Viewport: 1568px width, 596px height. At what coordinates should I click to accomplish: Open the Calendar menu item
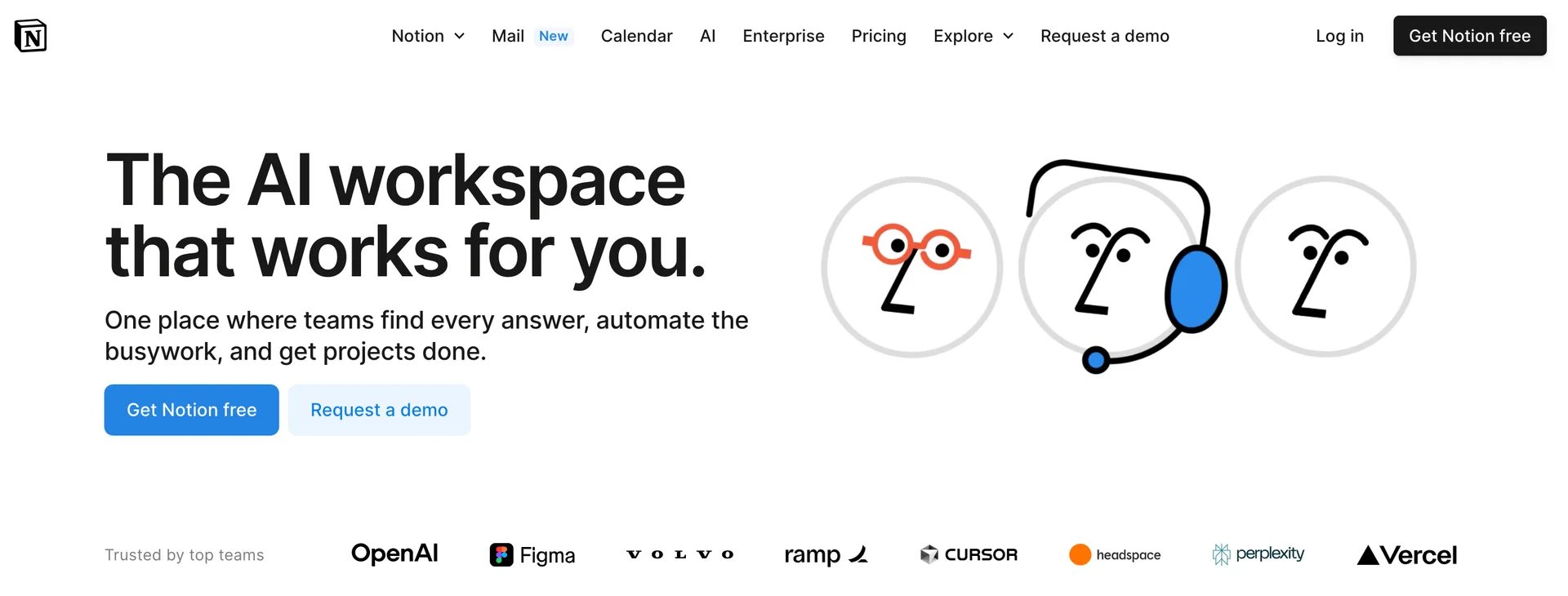pos(636,36)
